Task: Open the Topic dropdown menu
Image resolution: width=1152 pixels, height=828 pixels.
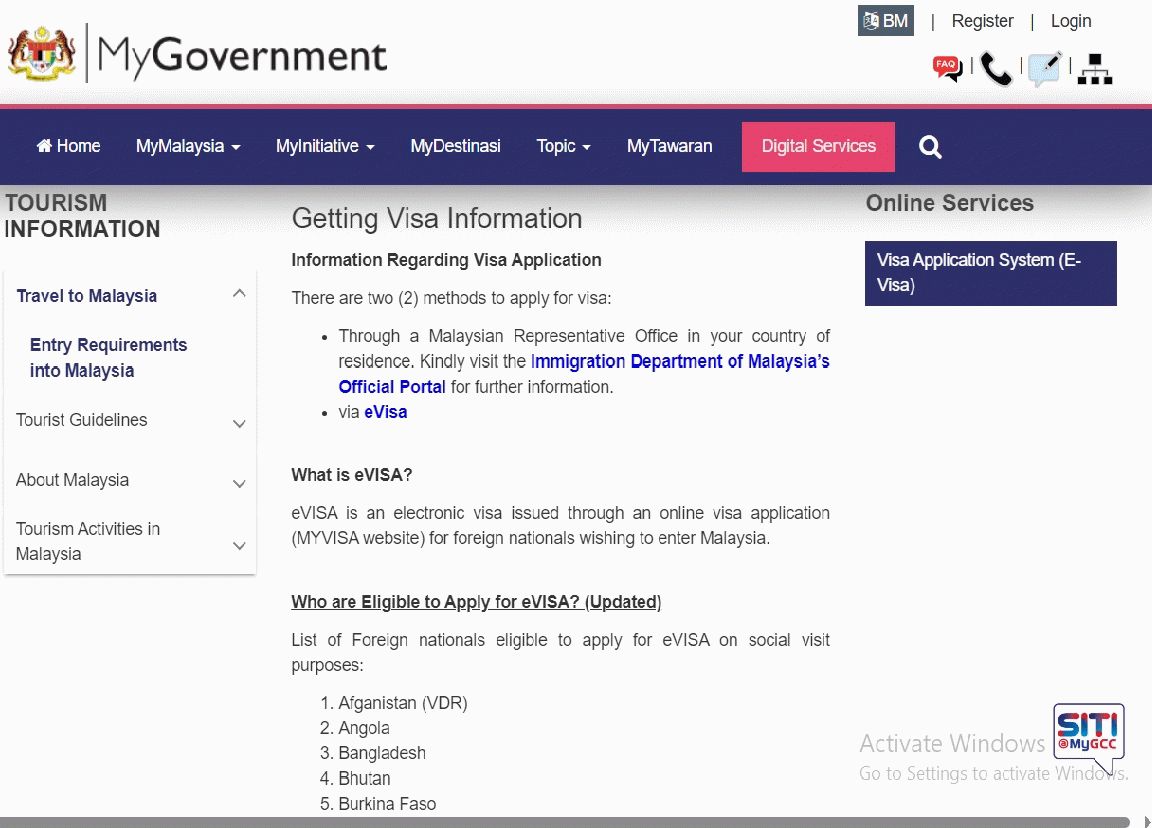Action: [x=563, y=147]
